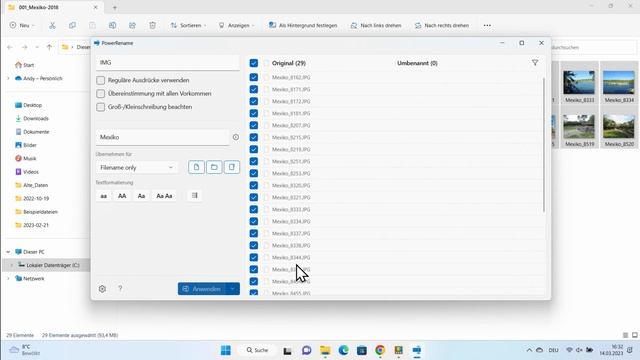640x360 pixels.
Task: Open the filter icon in the preview header
Action: pyautogui.click(x=535, y=63)
